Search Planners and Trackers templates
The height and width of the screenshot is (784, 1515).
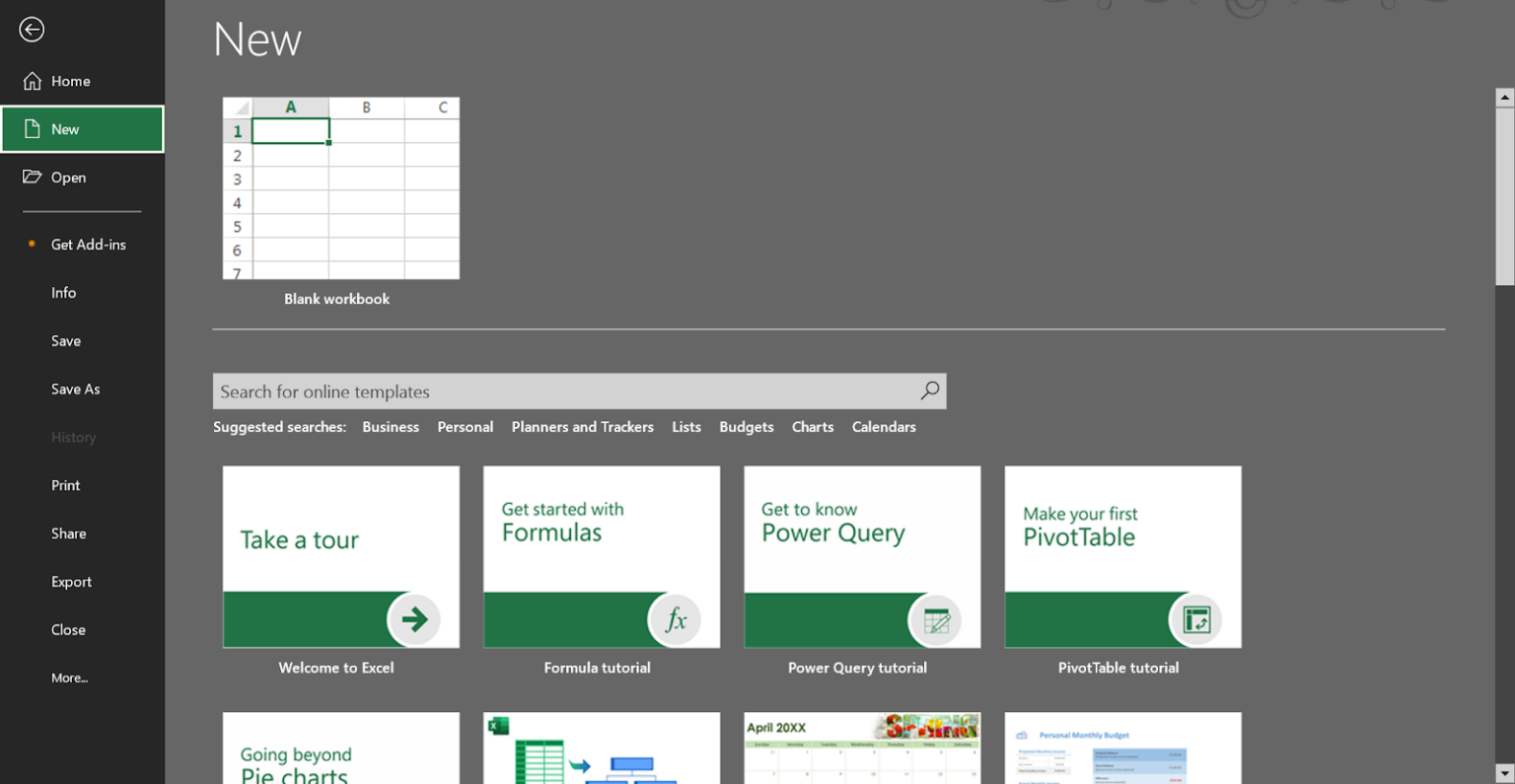(x=583, y=427)
